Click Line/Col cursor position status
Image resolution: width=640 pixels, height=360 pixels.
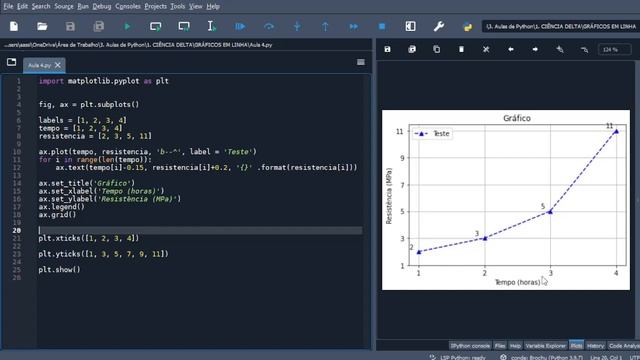607,358
